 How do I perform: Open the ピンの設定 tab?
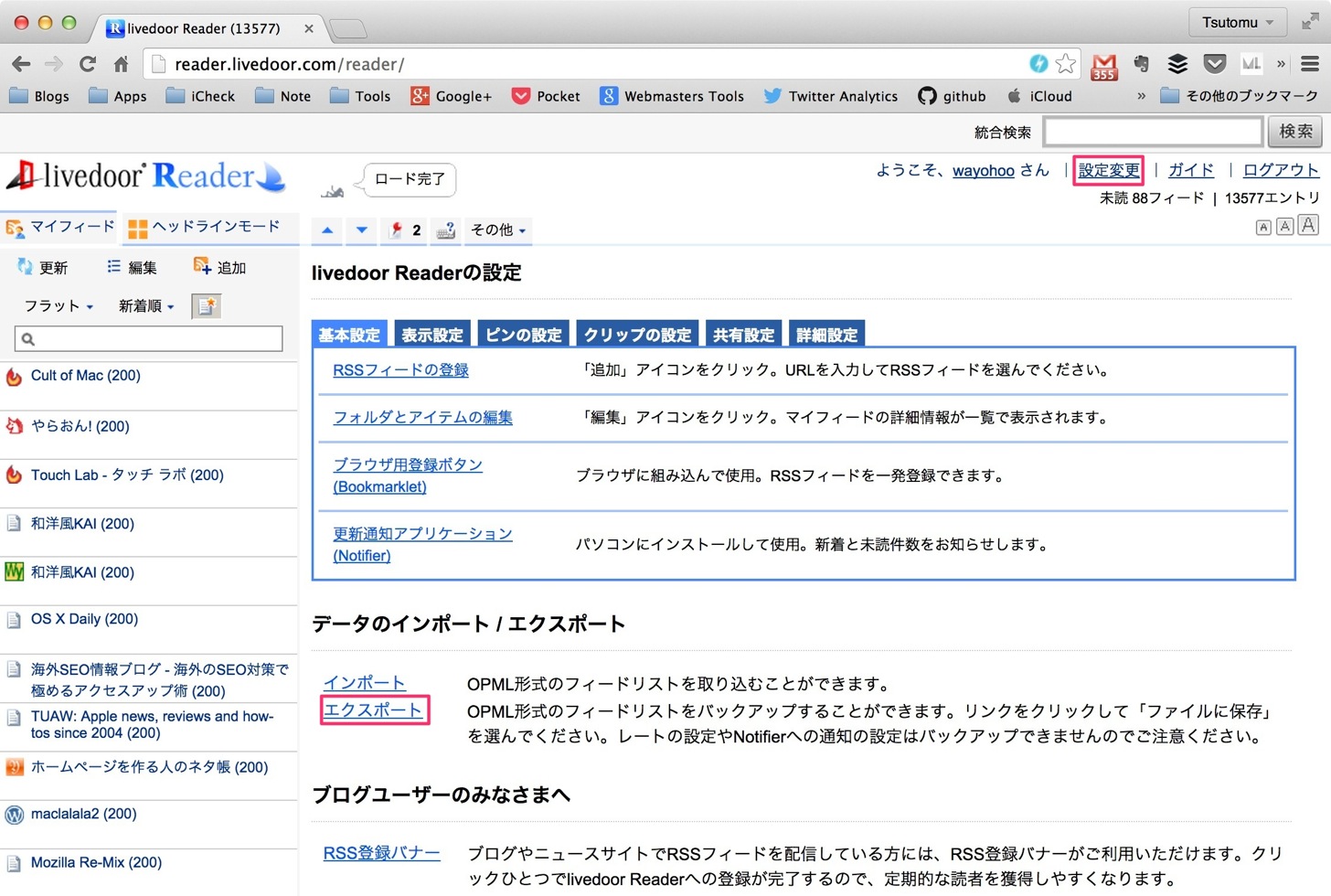(523, 335)
